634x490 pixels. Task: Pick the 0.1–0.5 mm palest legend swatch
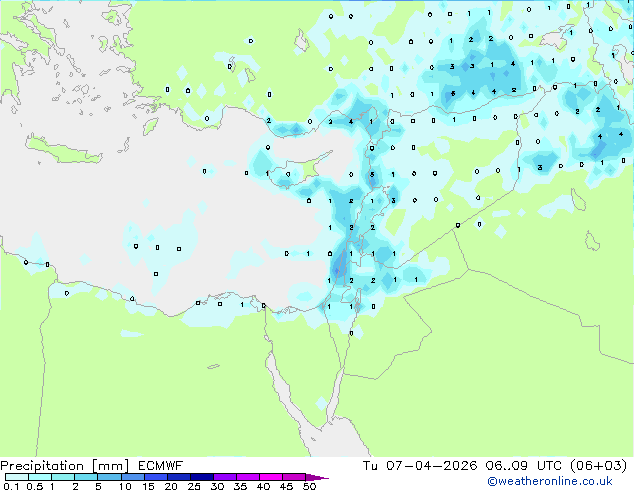point(17,477)
